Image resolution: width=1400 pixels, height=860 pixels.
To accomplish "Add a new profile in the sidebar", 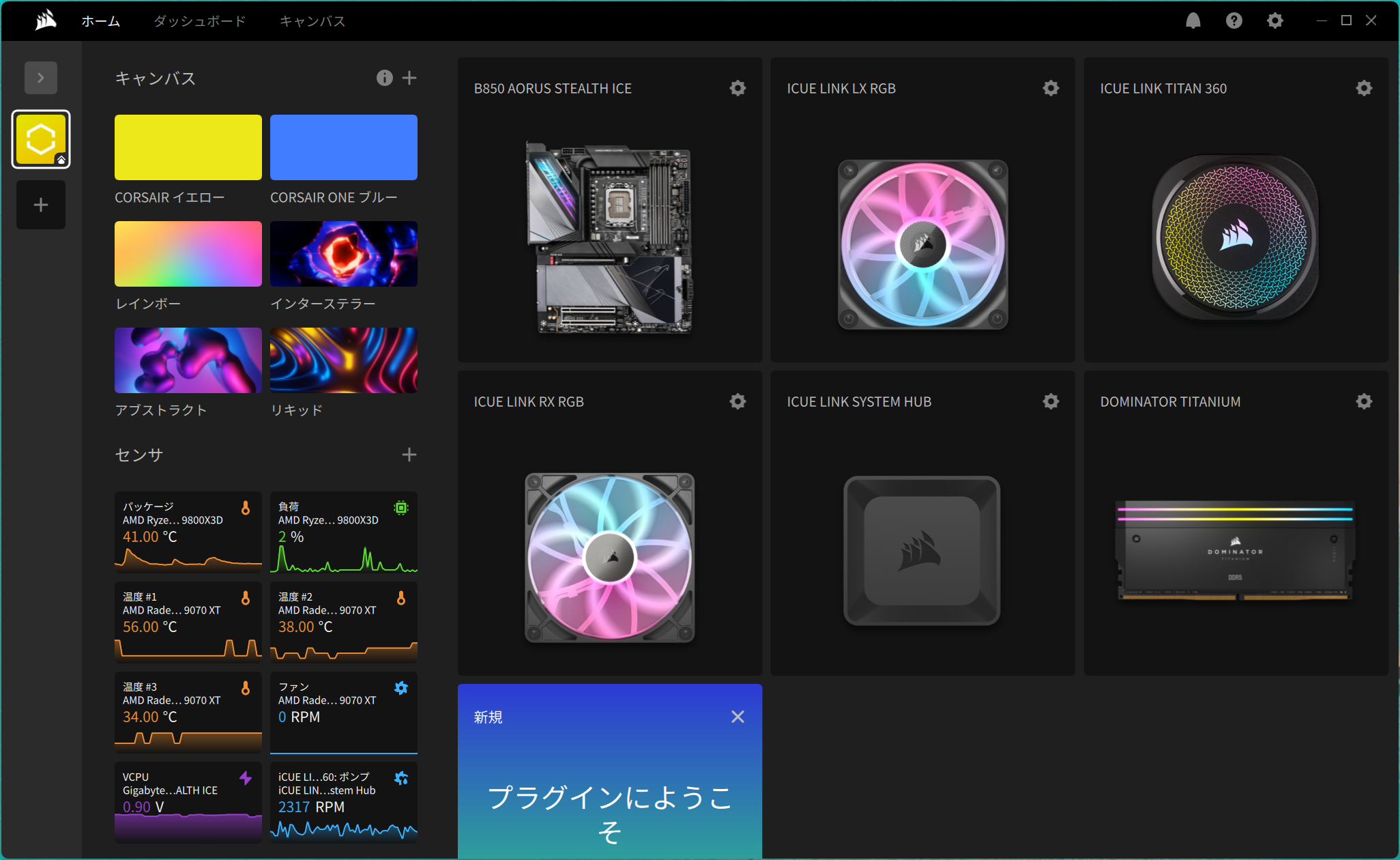I will coord(41,205).
